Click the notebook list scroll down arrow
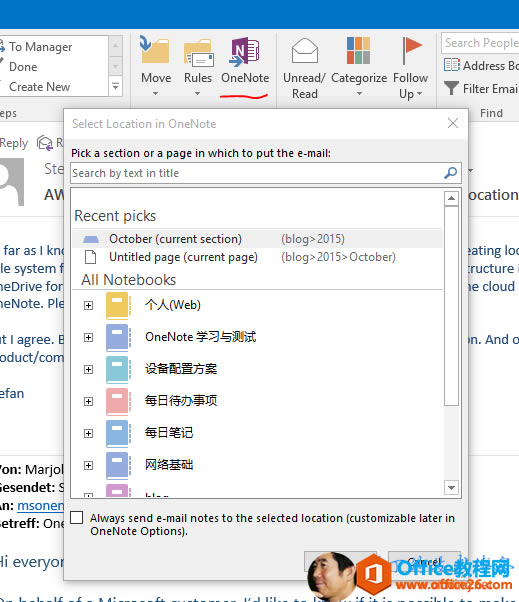Viewport: 519px width, 602px height. tap(451, 488)
